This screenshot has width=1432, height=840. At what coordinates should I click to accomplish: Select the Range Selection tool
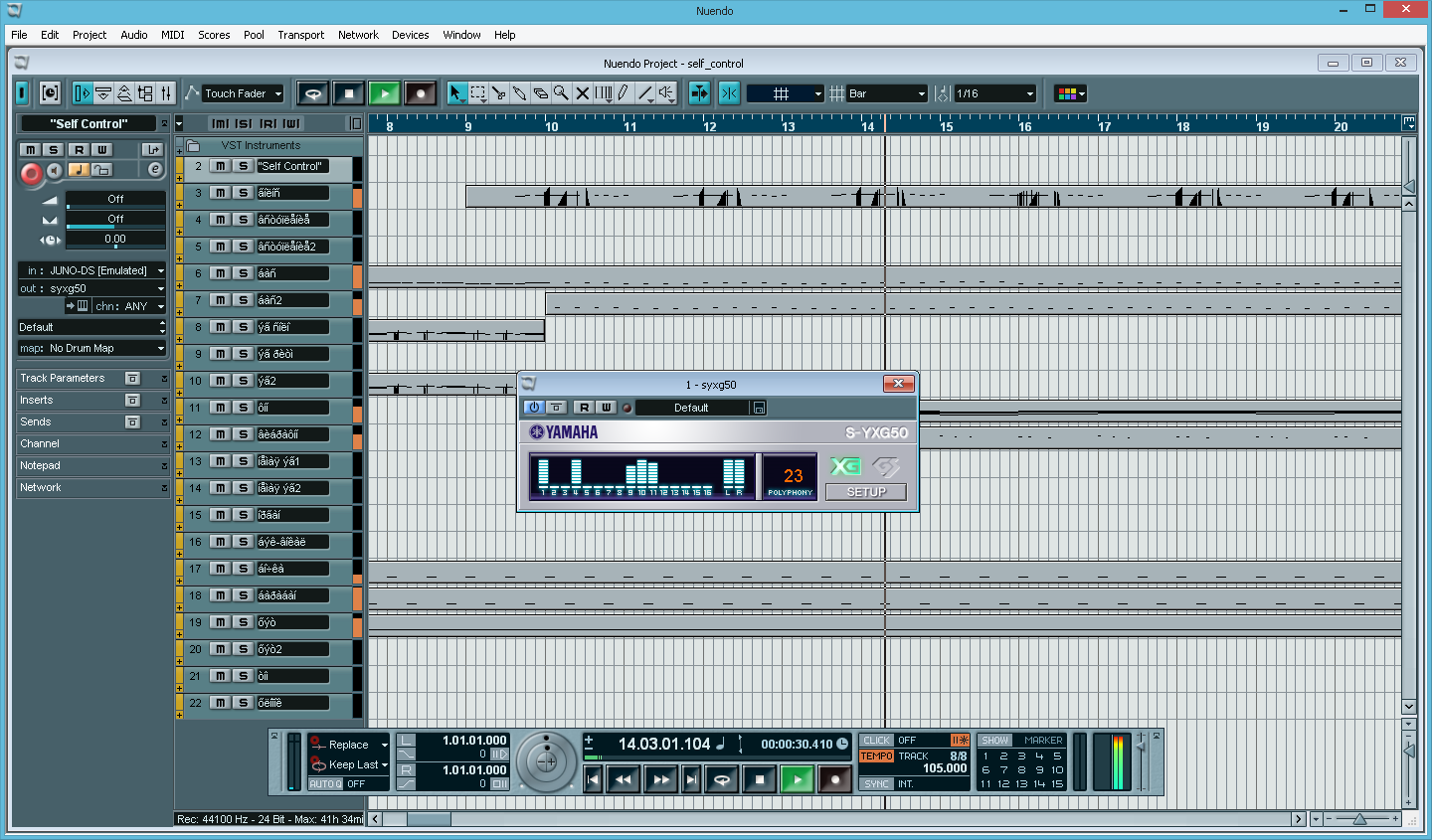(x=477, y=93)
